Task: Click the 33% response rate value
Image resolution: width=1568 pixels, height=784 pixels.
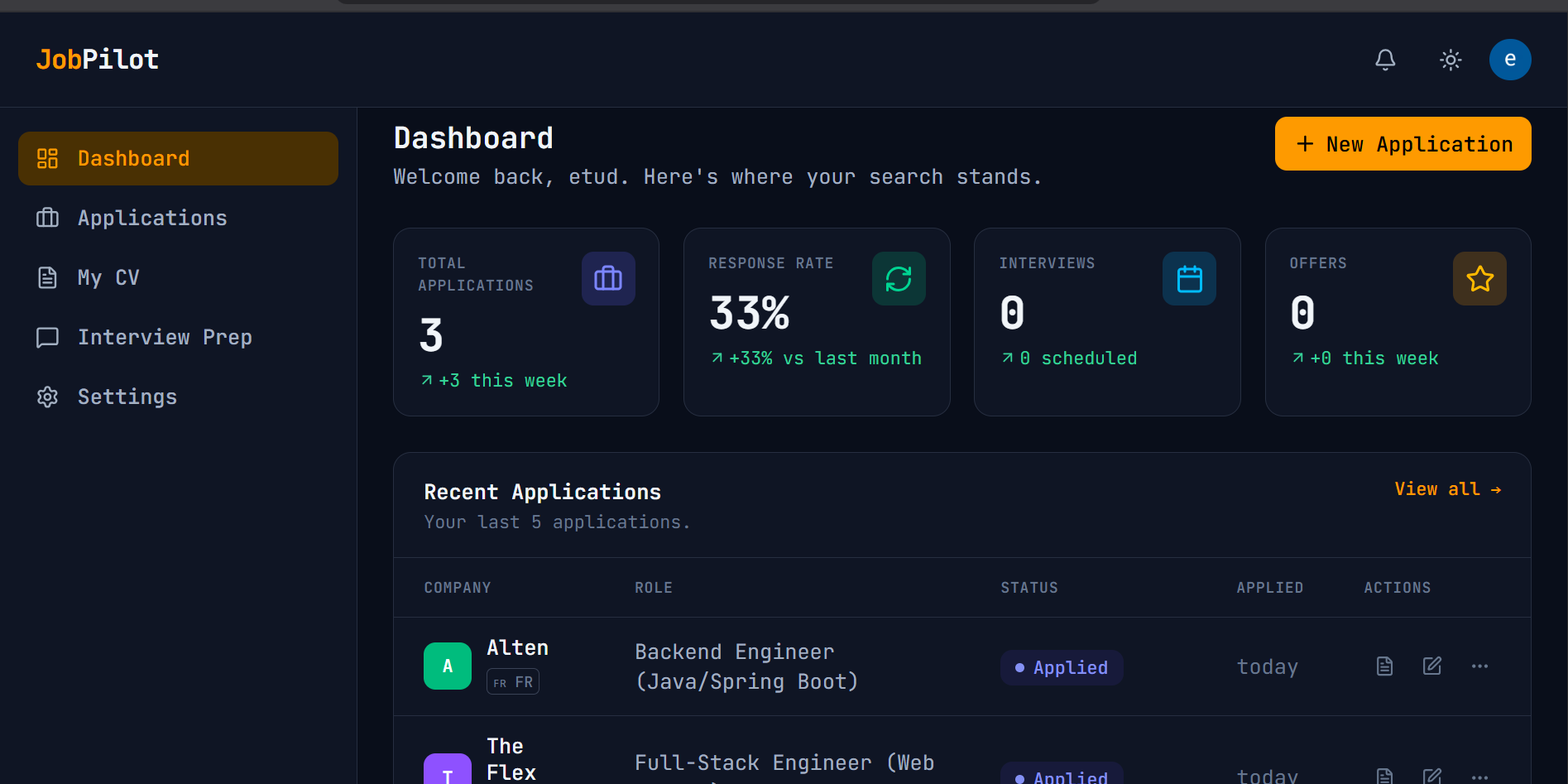Action: (x=750, y=313)
